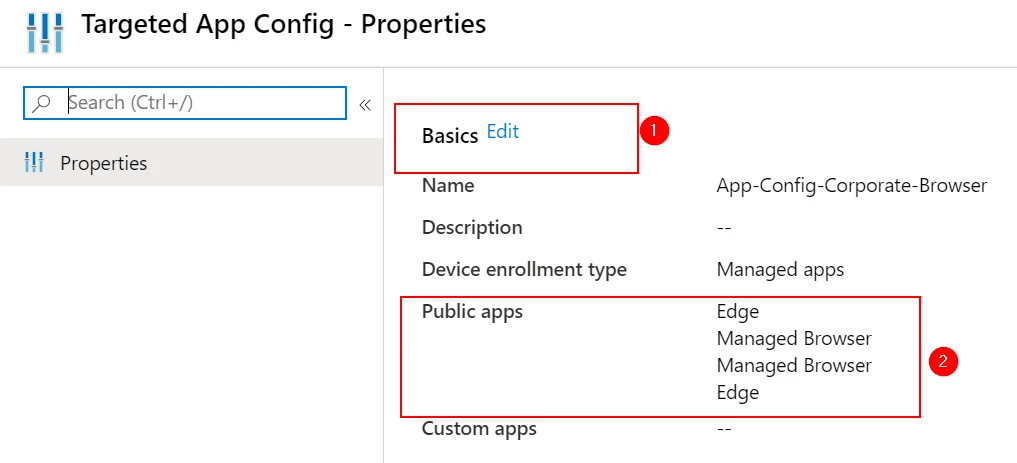Click the Custom apps label
The height and width of the screenshot is (463, 1017).
tap(479, 429)
